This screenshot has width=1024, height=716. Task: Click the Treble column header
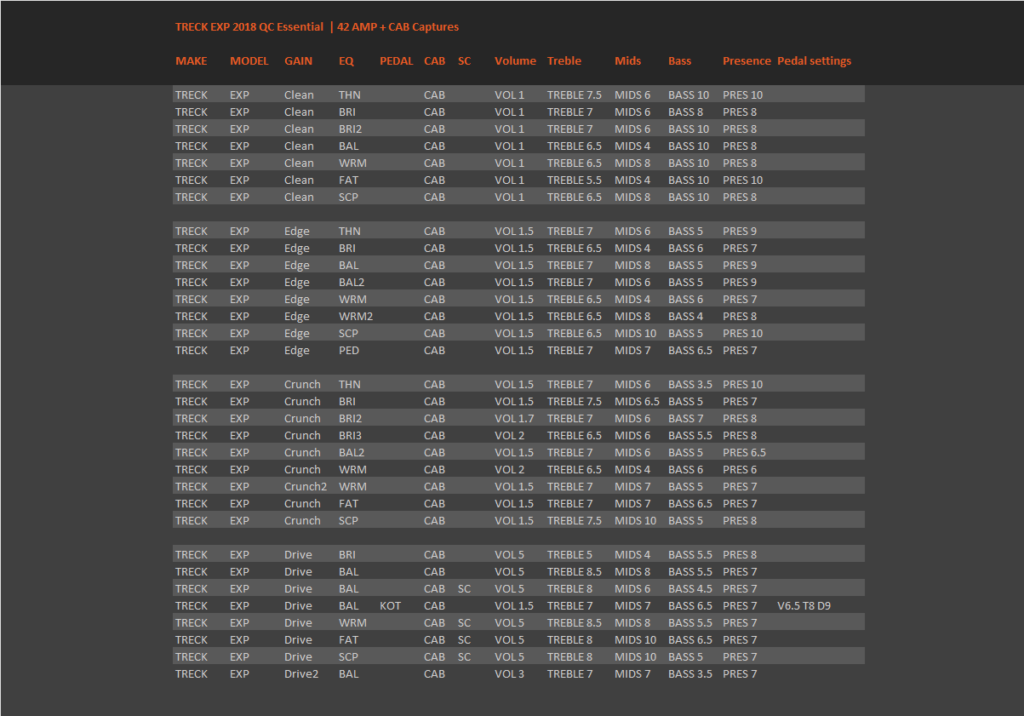click(x=564, y=61)
